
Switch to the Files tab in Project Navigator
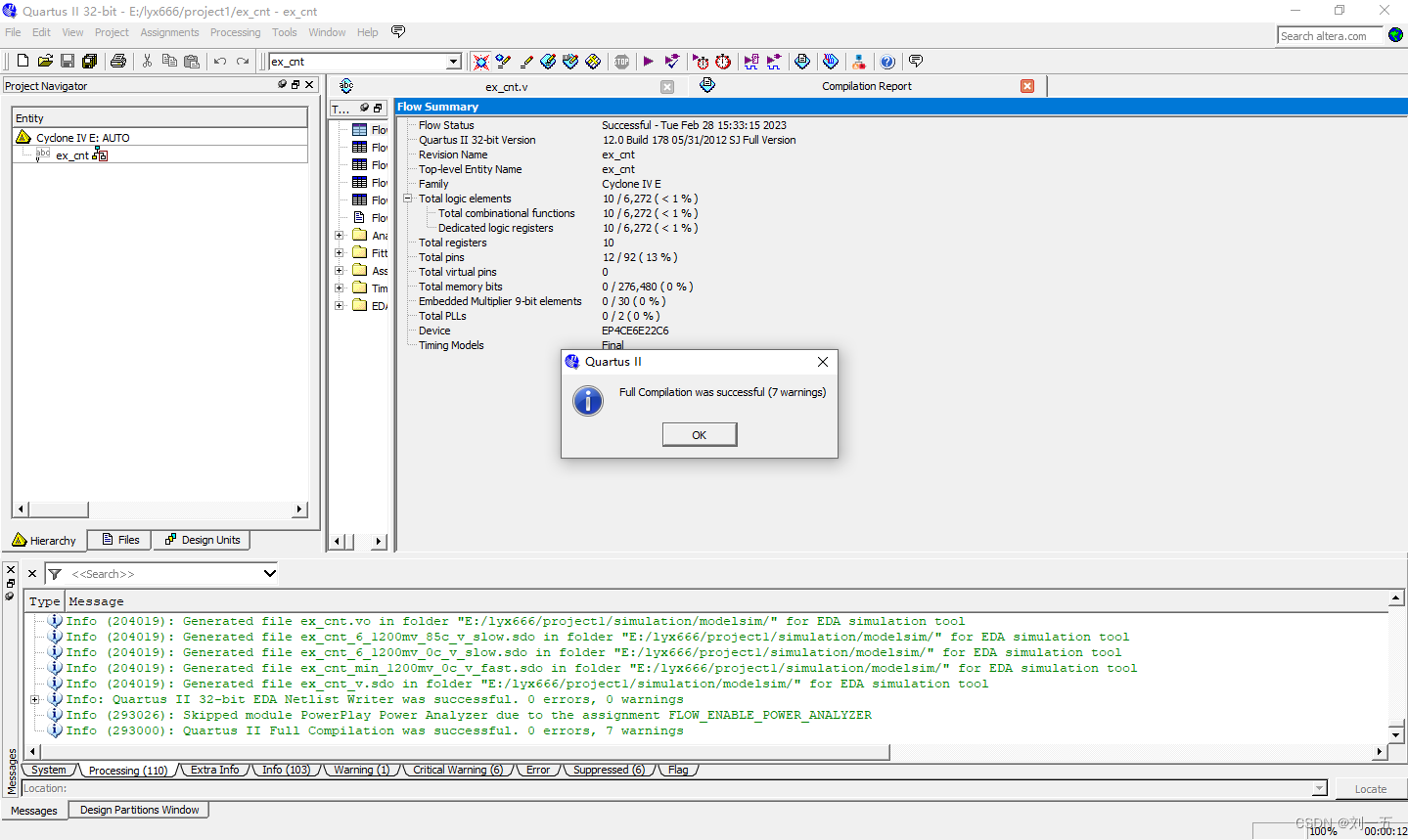click(x=120, y=540)
